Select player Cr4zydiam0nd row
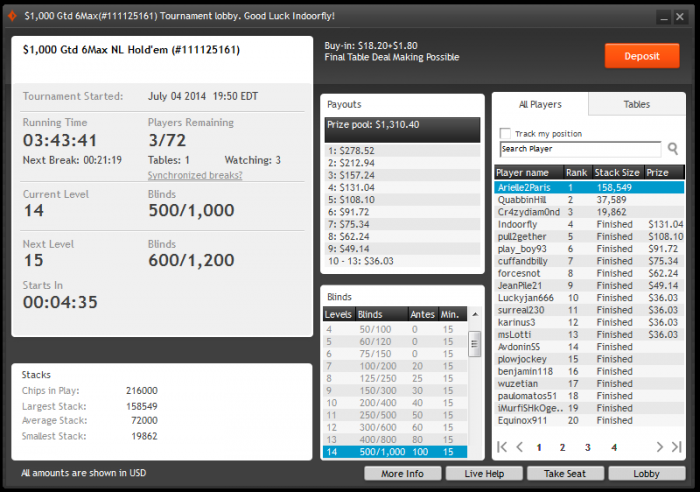This screenshot has width=700, height=492. pyautogui.click(x=589, y=212)
